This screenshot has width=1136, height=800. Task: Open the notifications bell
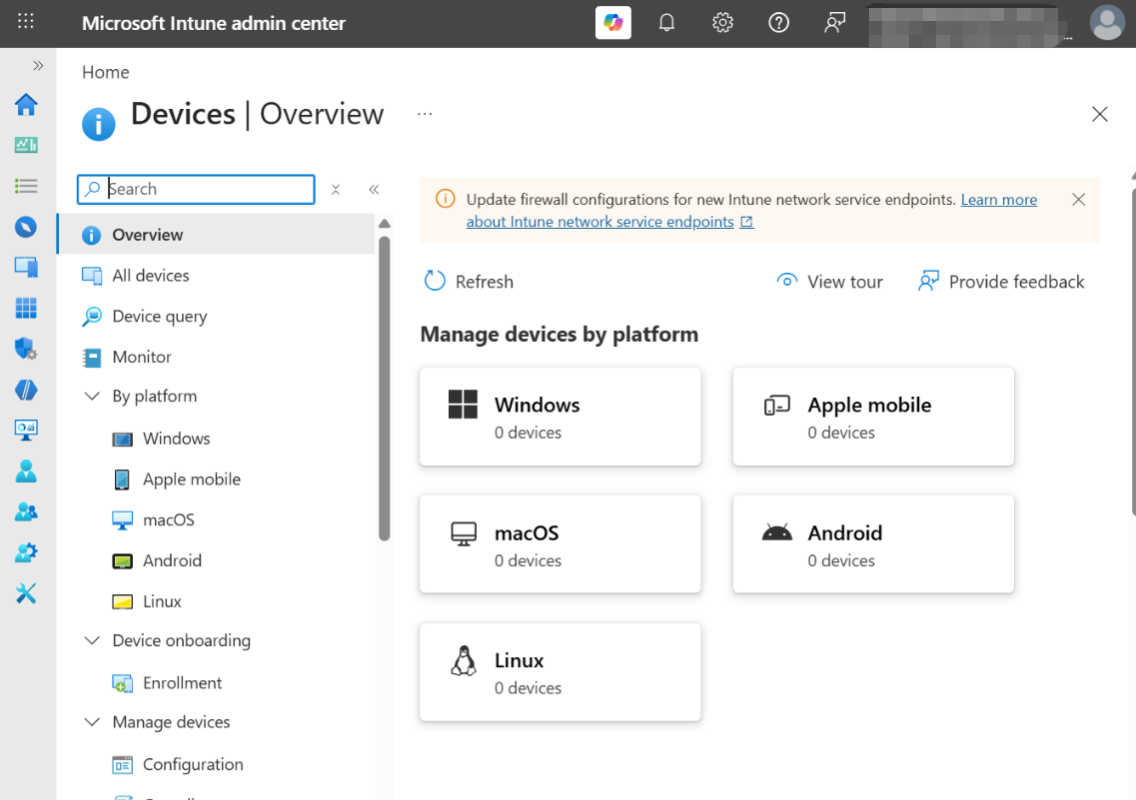click(x=667, y=22)
